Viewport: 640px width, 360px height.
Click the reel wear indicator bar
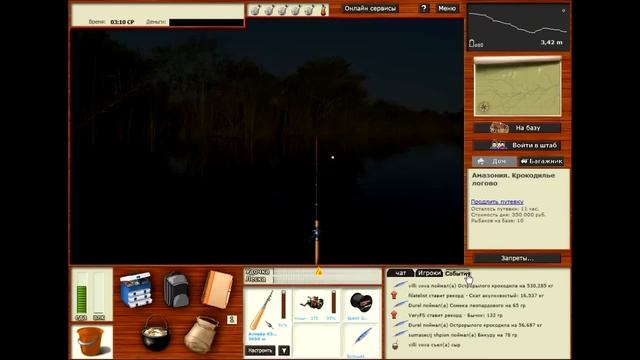click(334, 302)
